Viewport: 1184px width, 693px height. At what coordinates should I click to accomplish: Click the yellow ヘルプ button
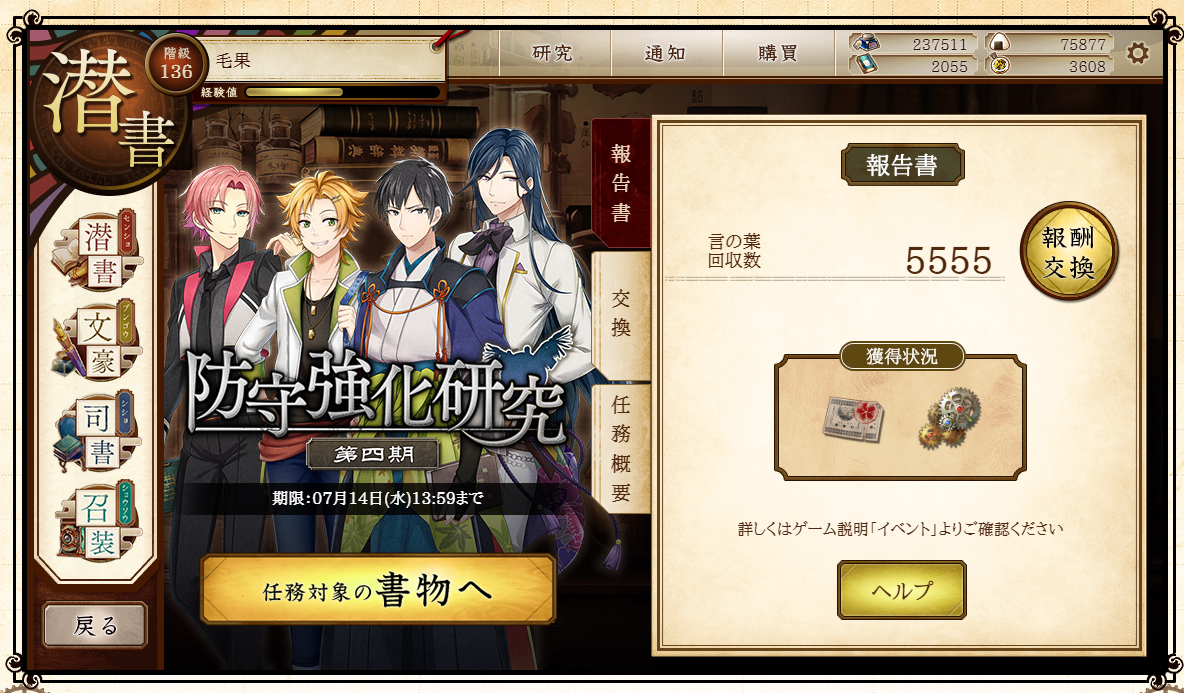click(902, 590)
